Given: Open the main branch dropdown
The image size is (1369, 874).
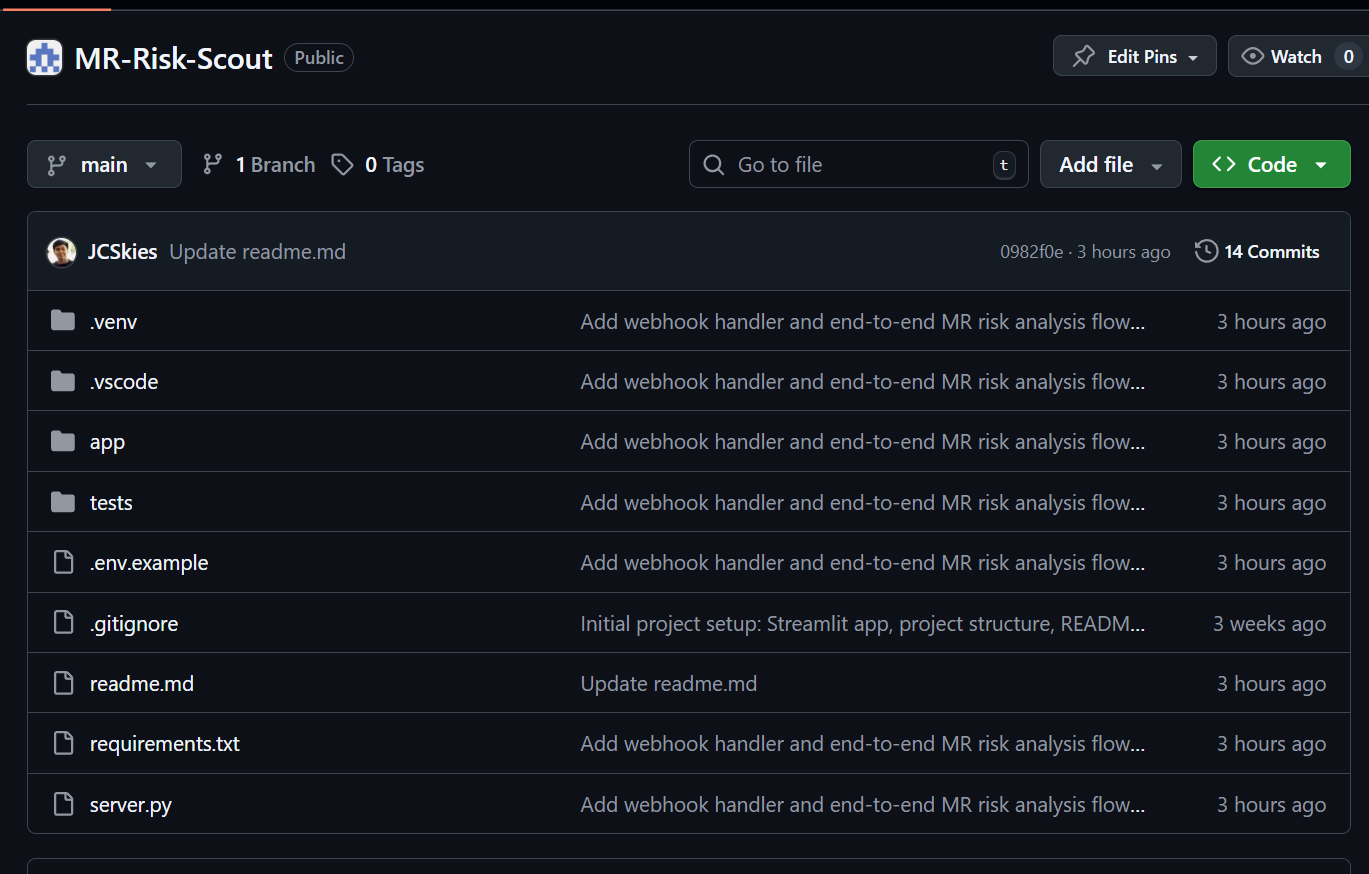Looking at the screenshot, I should click(x=104, y=165).
